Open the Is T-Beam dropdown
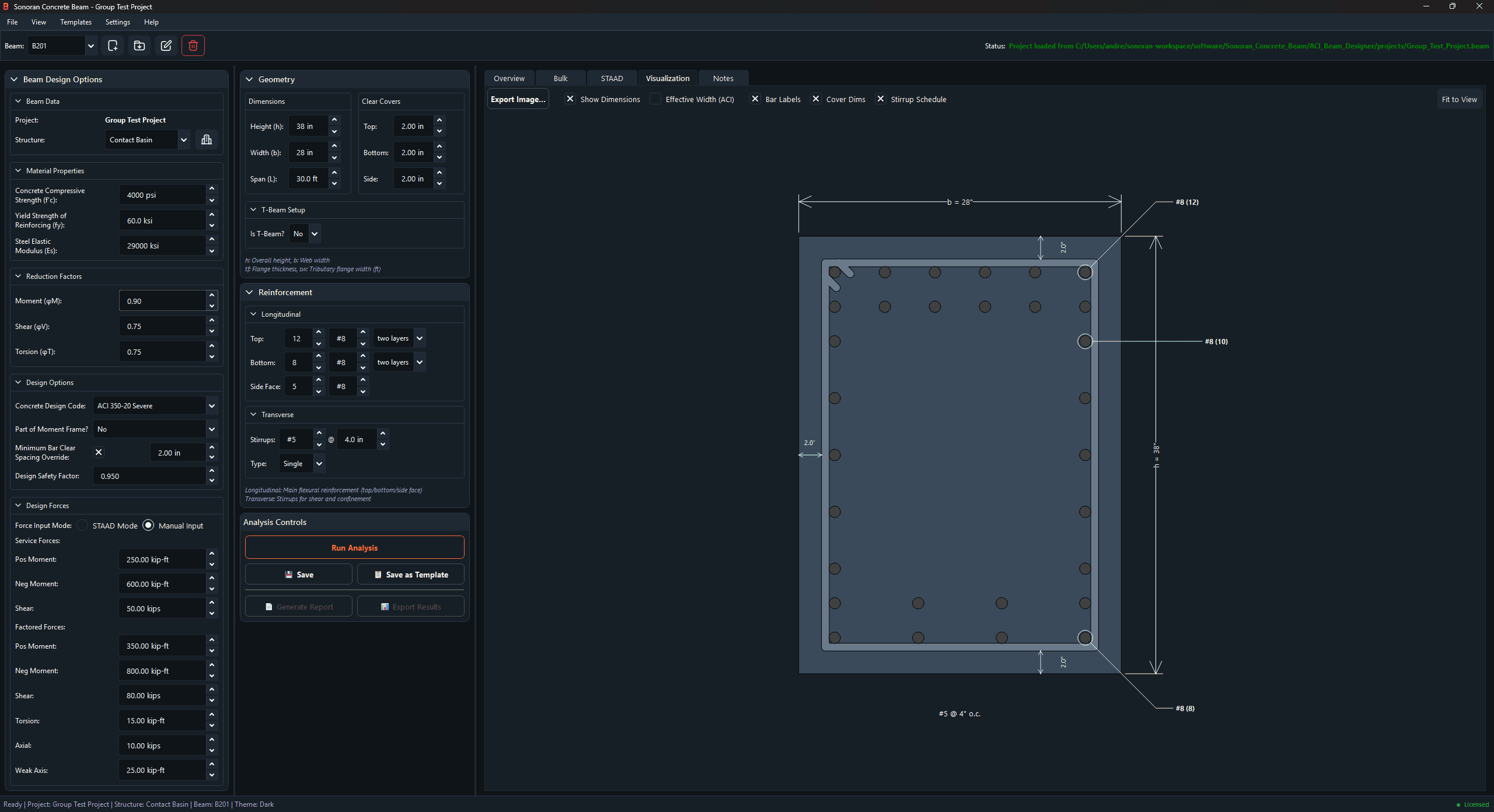 304,233
